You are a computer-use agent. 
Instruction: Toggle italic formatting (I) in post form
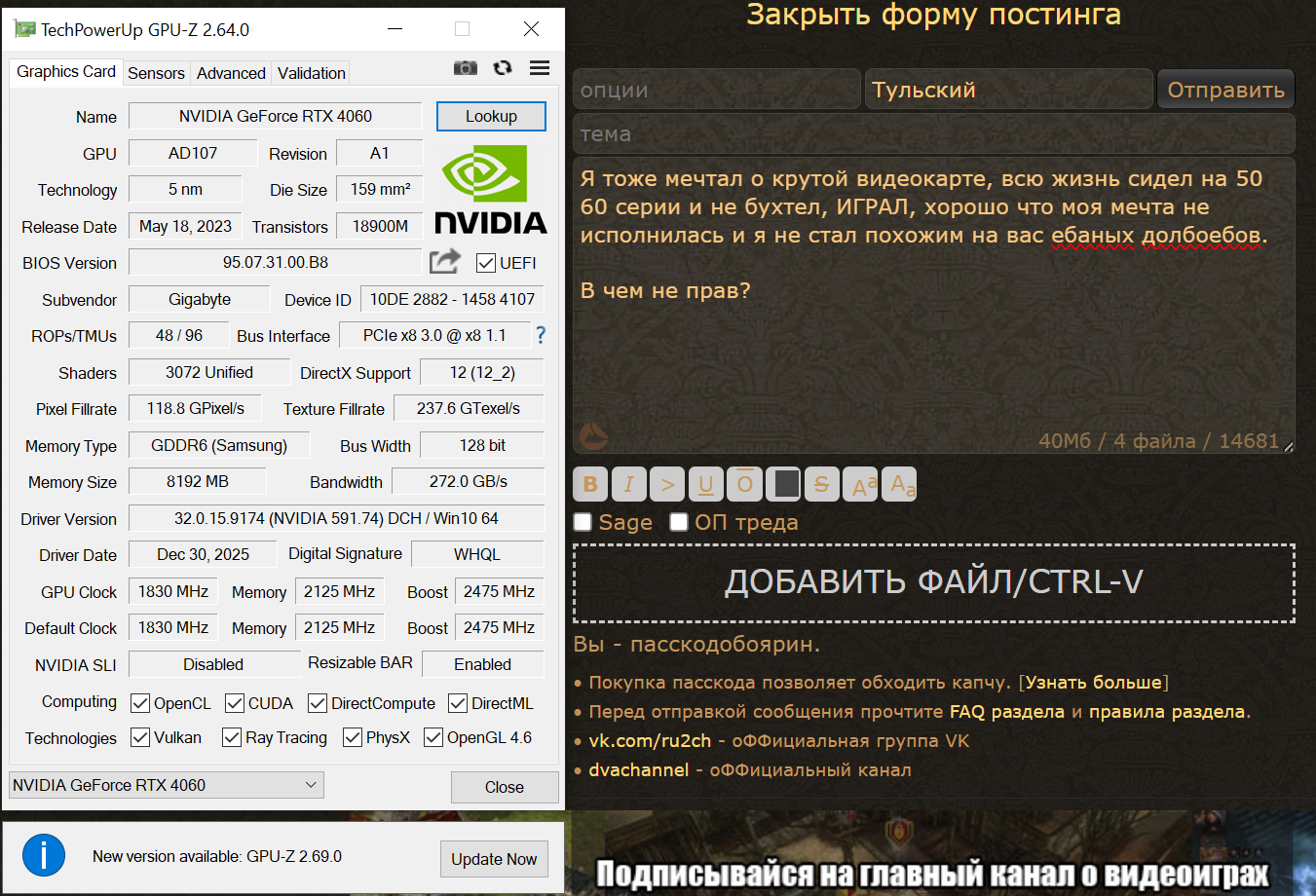point(629,484)
